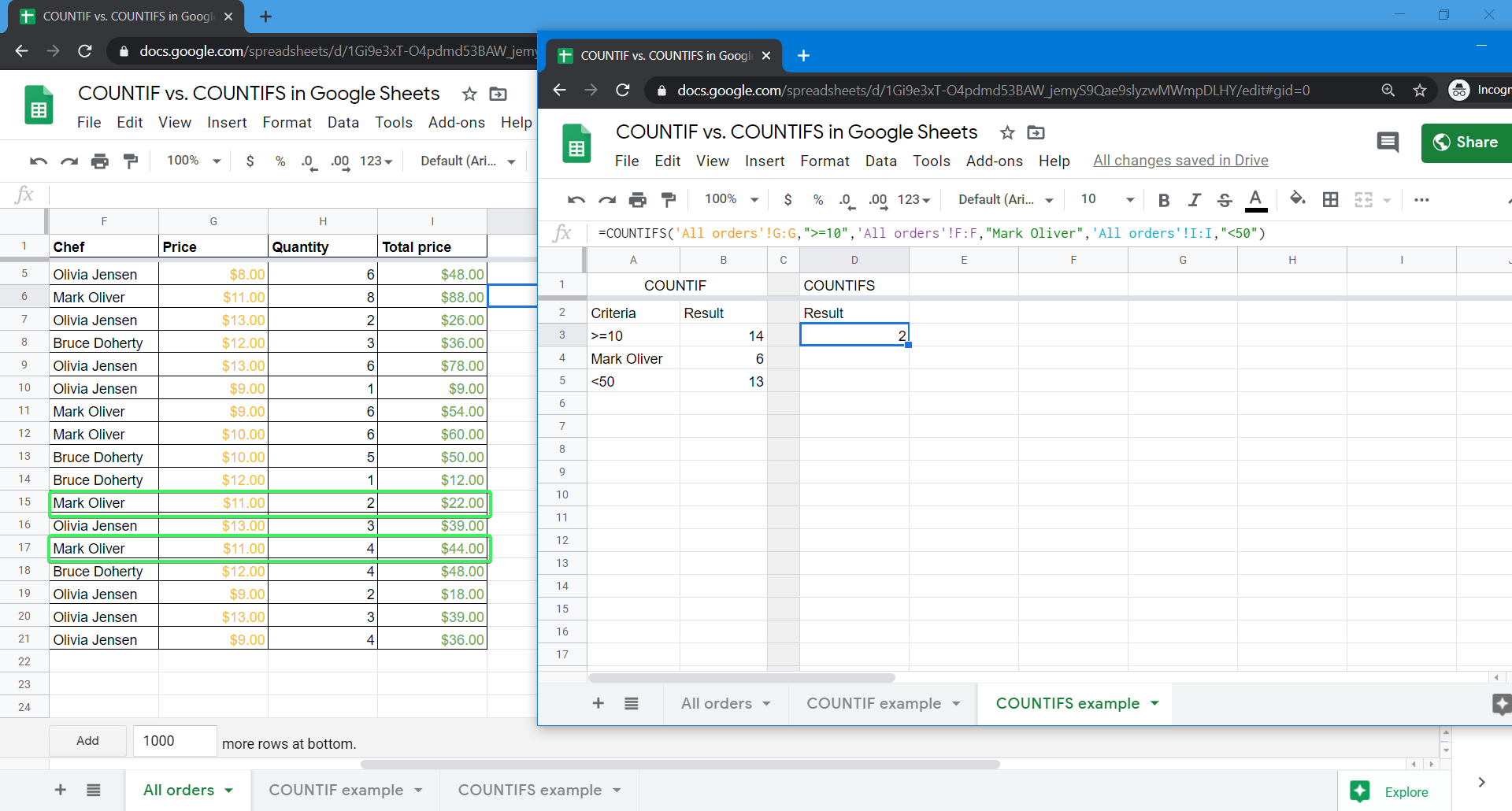
Task: Switch to the COUNTIF example tab in right window
Action: point(873,703)
